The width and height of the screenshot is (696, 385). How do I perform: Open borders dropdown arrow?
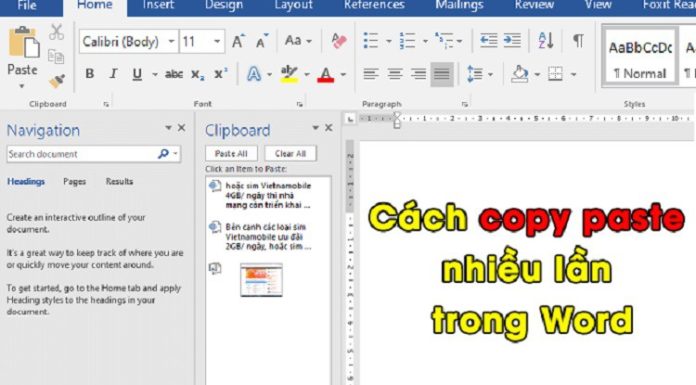coord(573,75)
